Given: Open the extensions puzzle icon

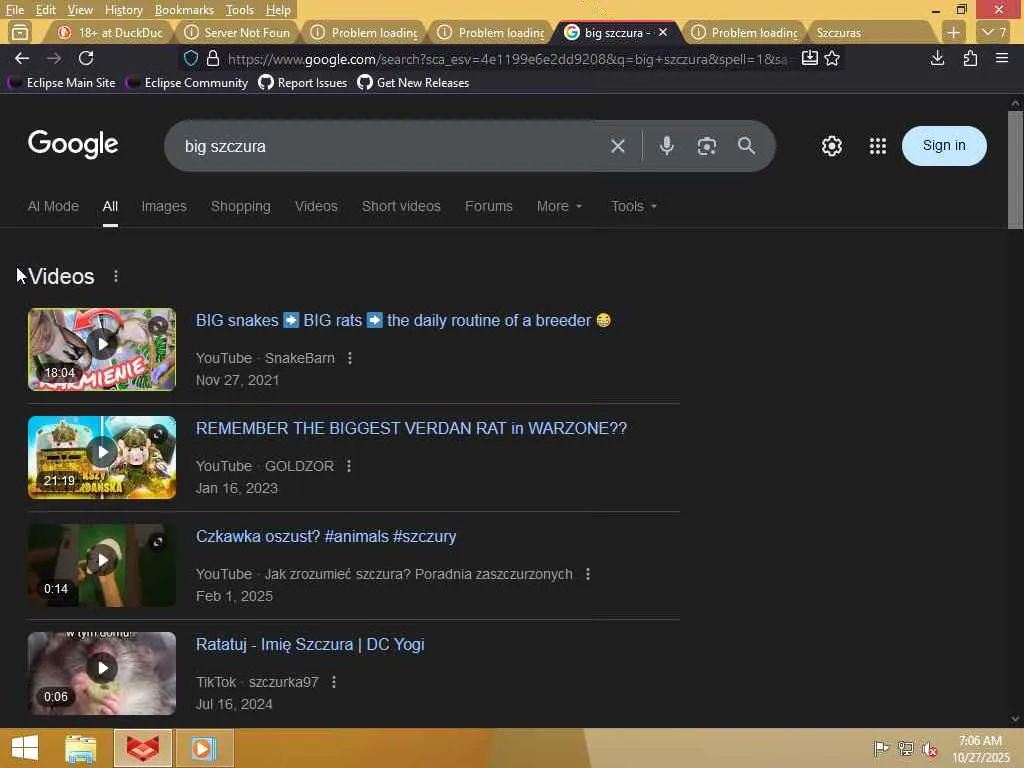Looking at the screenshot, I should [x=970, y=58].
